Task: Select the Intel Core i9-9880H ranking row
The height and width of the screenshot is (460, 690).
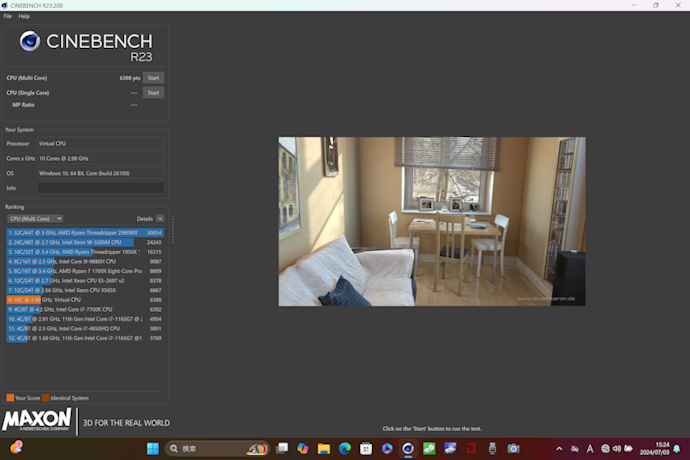Action: pos(85,261)
